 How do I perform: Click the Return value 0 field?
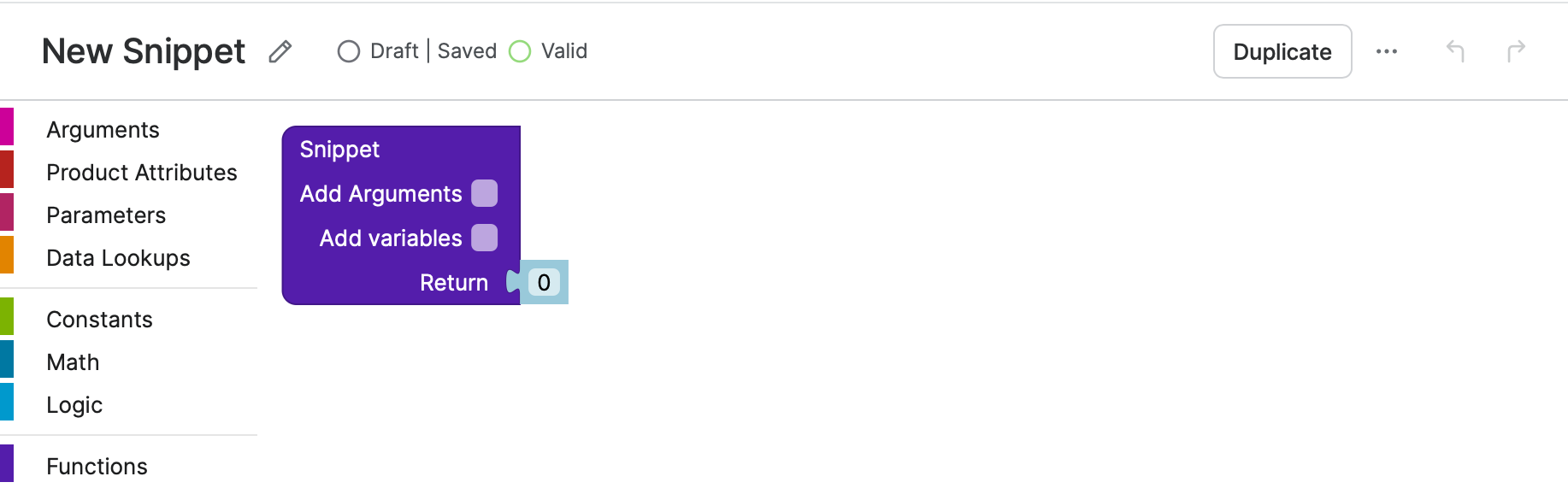click(544, 282)
